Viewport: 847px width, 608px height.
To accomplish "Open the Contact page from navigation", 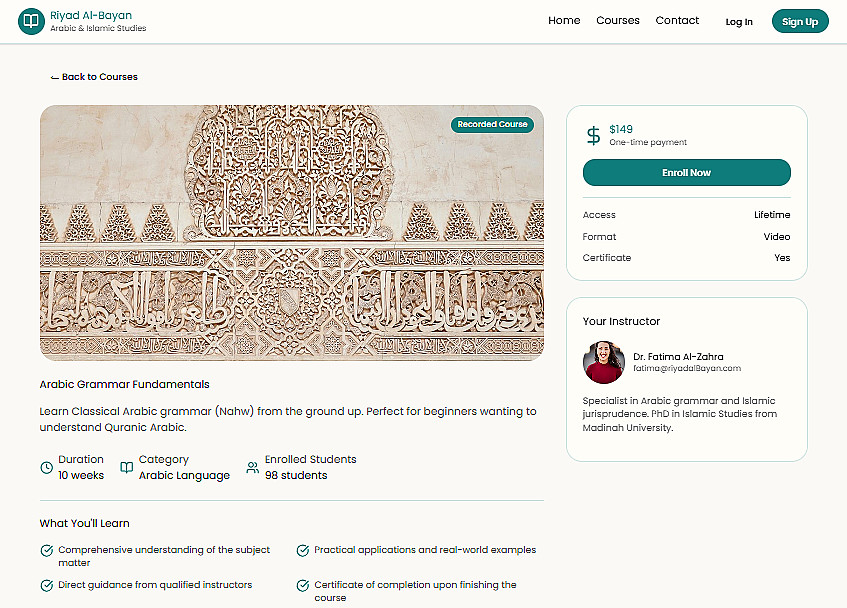I will coord(677,21).
